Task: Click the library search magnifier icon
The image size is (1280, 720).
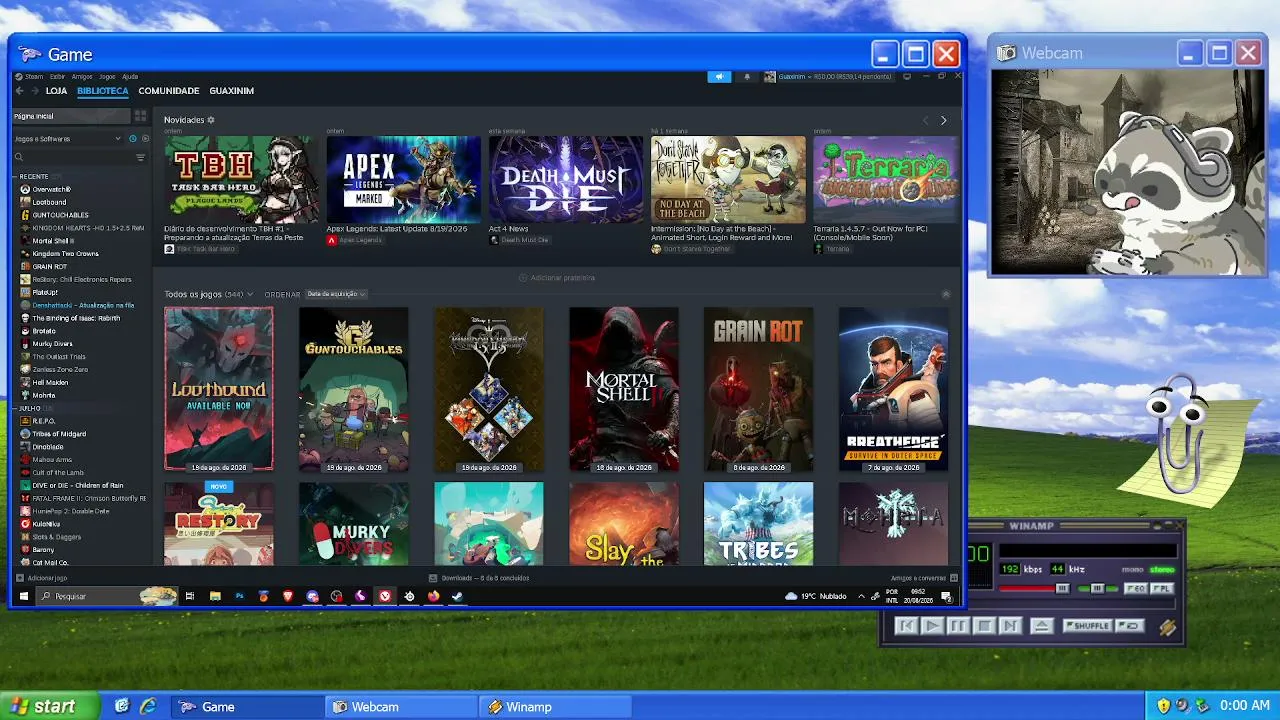Action: click(x=19, y=157)
